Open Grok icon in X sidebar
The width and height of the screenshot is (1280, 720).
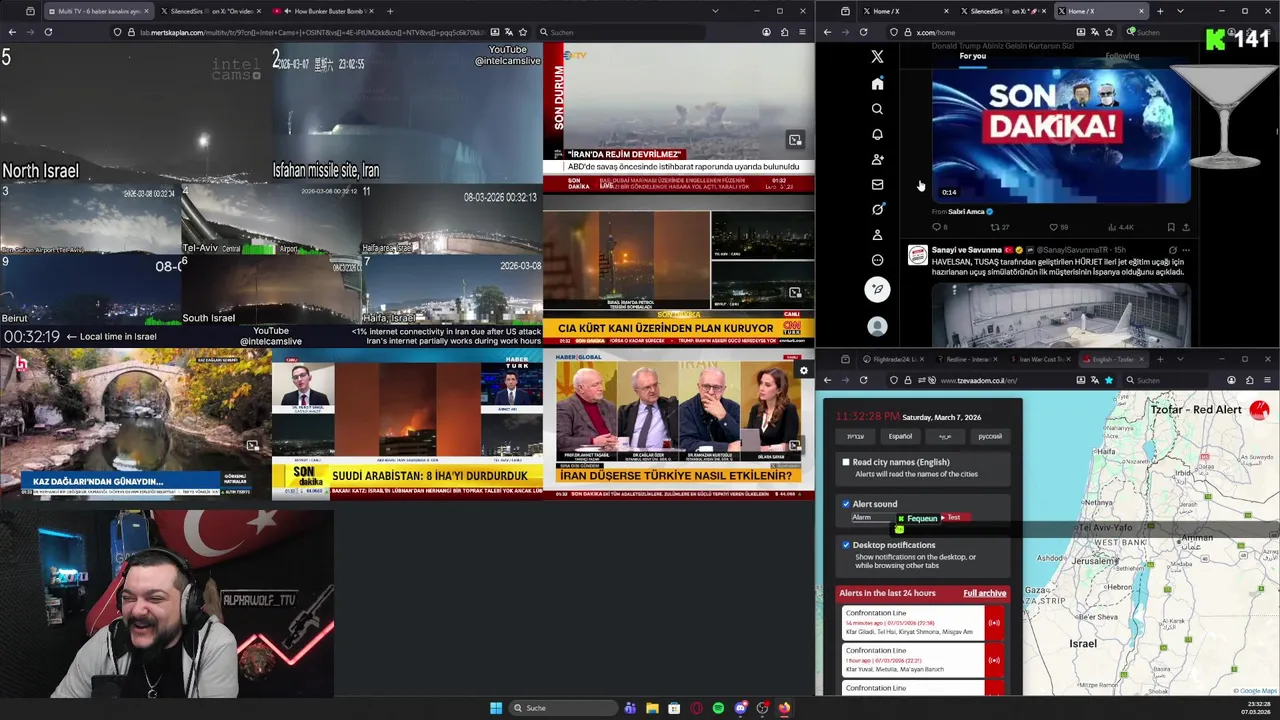tap(877, 209)
